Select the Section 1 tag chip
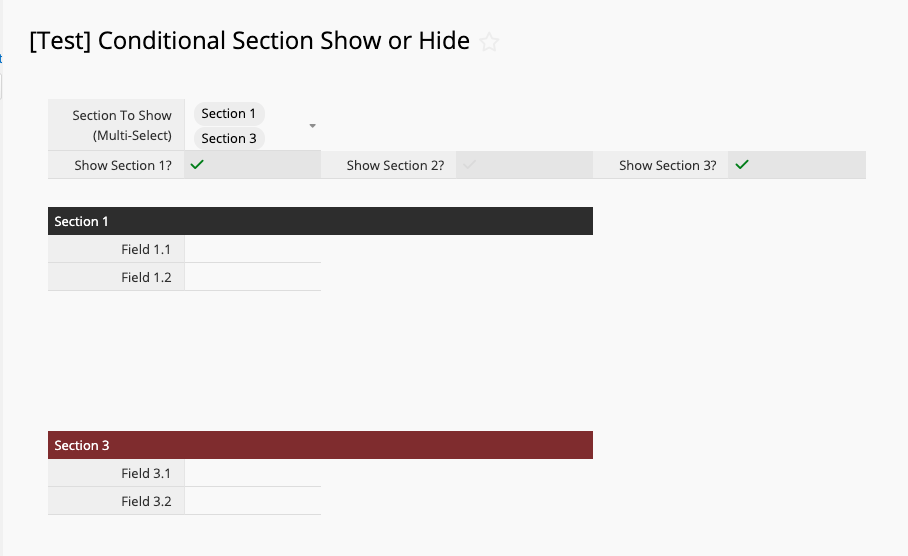The image size is (908, 556). point(229,114)
